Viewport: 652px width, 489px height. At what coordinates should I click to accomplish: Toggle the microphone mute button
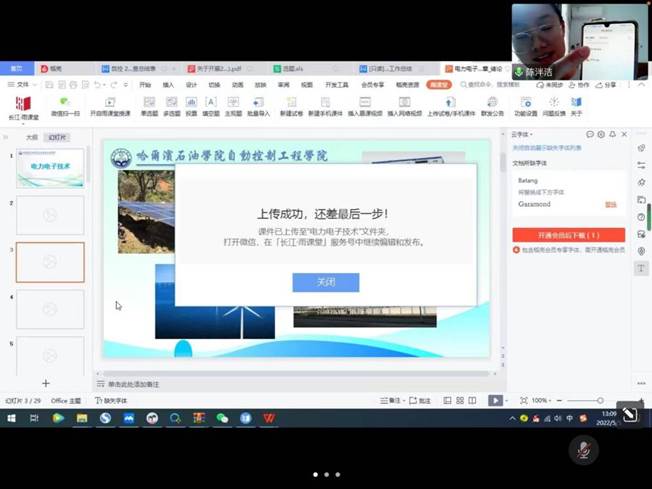(584, 450)
